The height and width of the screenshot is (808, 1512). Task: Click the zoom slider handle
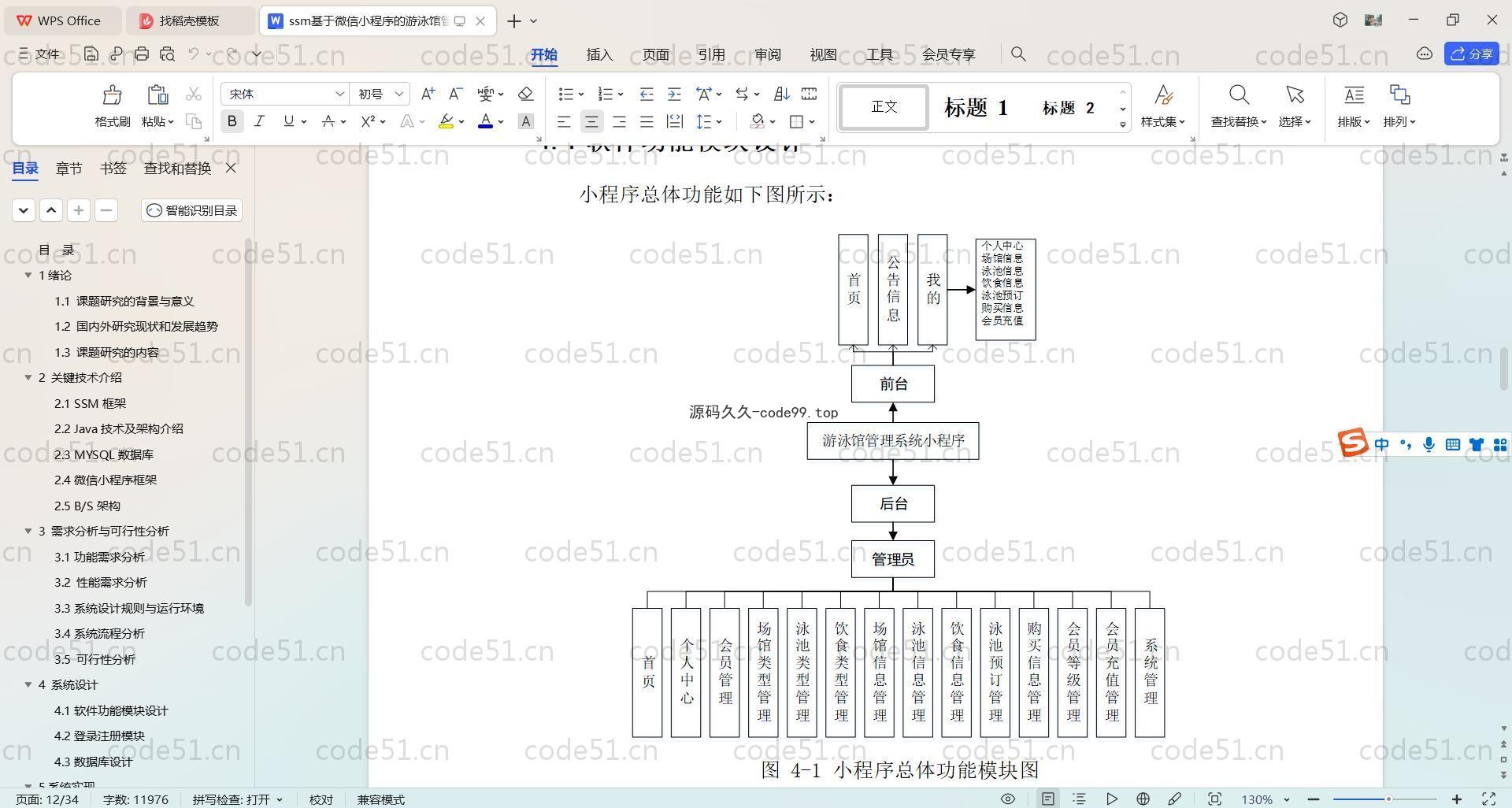coord(1388,799)
